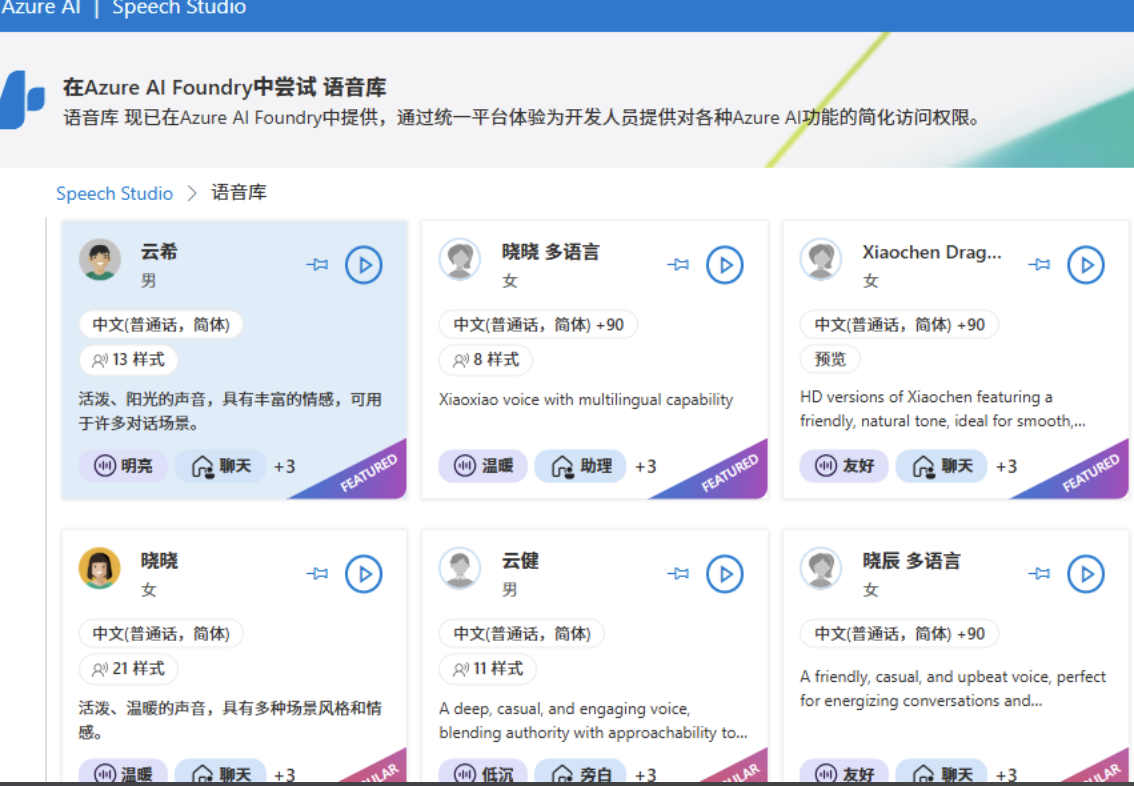Click the 晓辰 多语言 avatar placeholder

(x=821, y=568)
